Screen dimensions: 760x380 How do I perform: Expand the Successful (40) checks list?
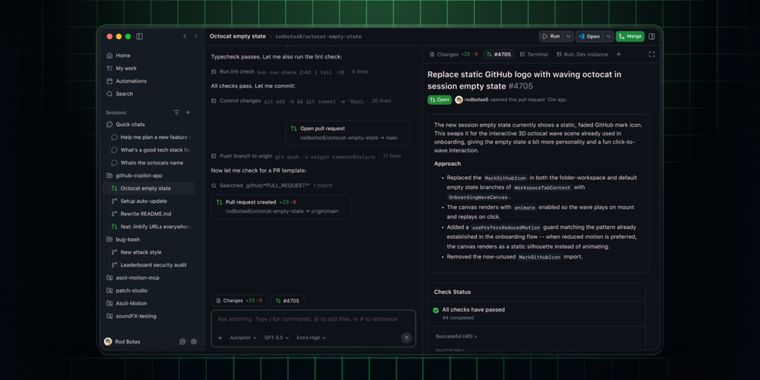click(x=456, y=336)
